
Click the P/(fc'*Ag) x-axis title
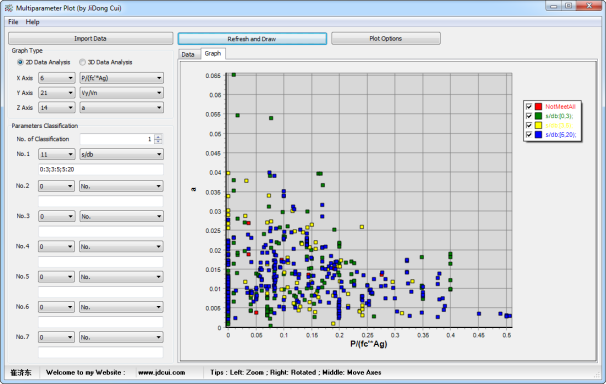coord(368,344)
